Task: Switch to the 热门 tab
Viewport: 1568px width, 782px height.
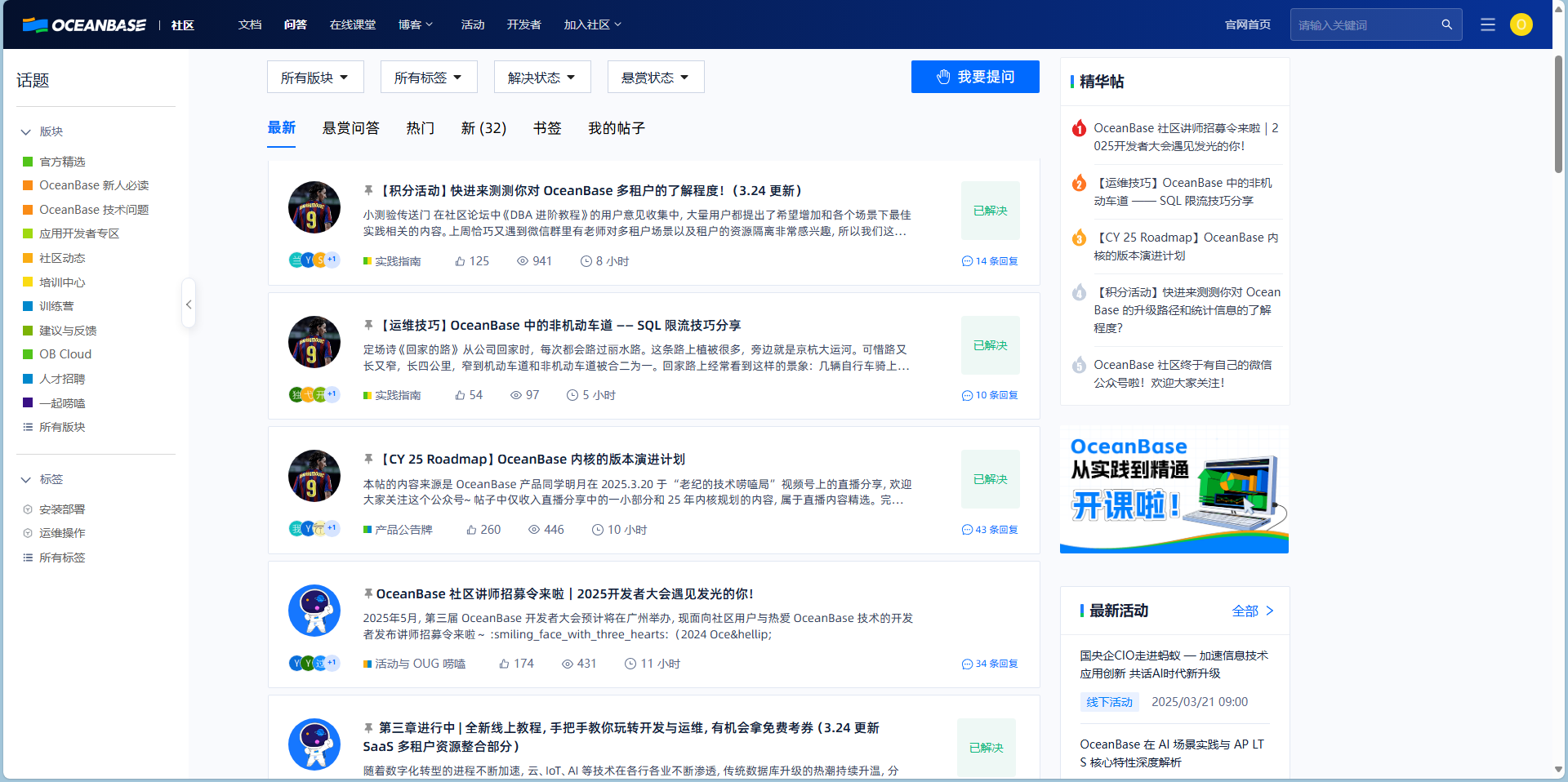Action: [x=420, y=128]
